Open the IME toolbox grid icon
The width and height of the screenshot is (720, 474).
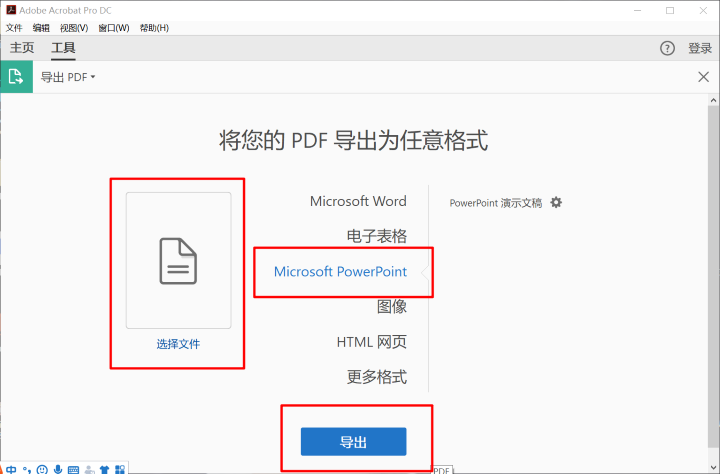(120, 469)
